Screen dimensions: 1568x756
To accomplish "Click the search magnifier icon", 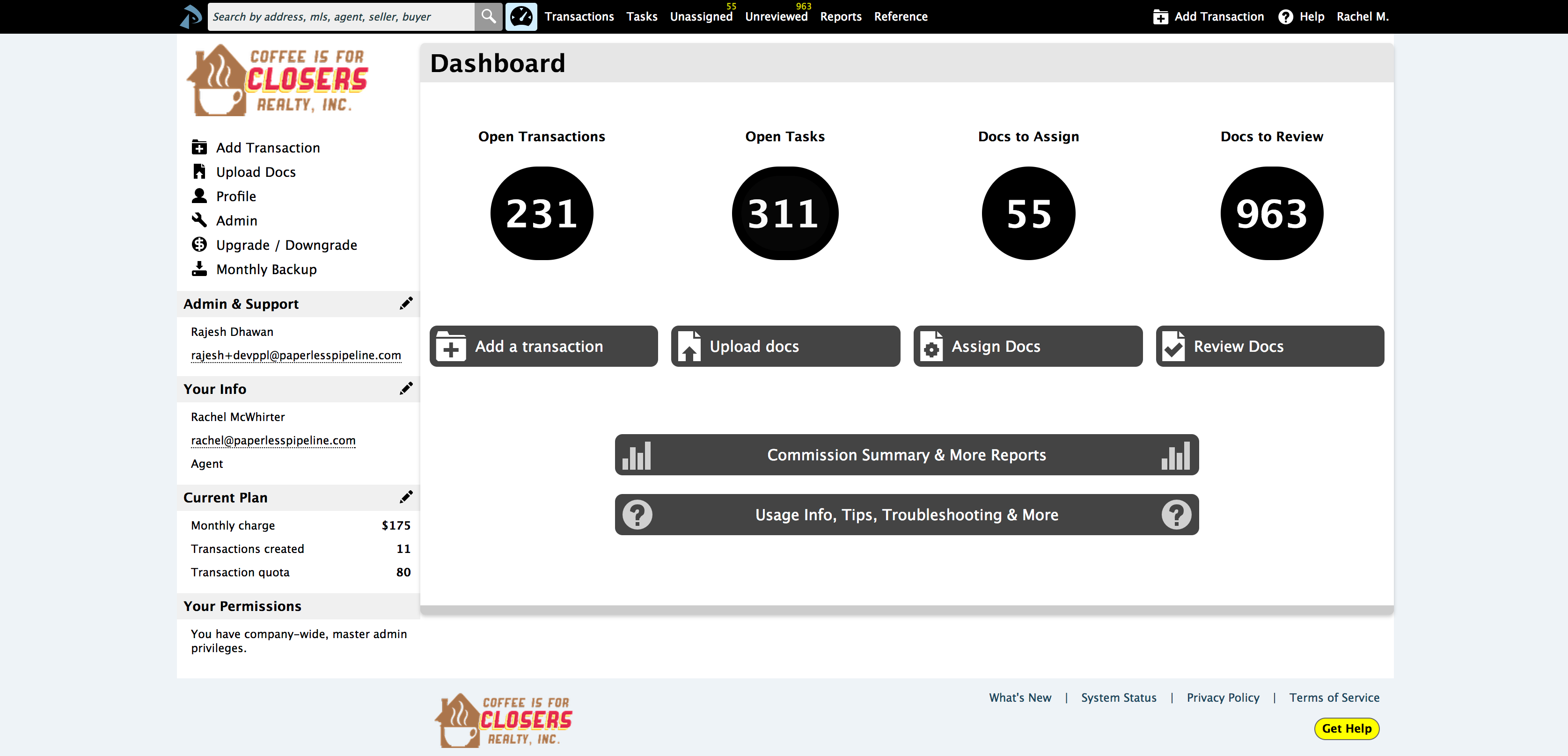I will pyautogui.click(x=488, y=16).
